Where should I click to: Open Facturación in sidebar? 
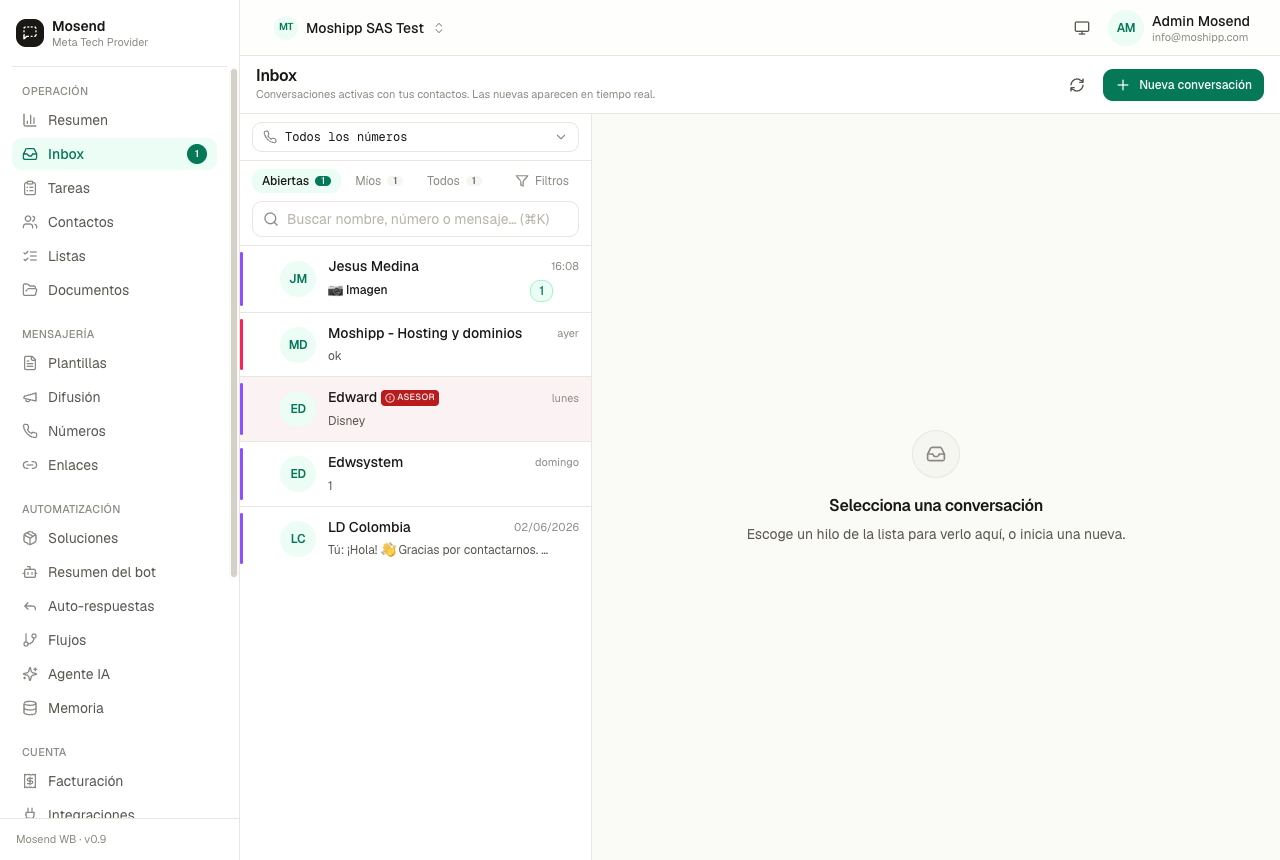pyautogui.click(x=114, y=781)
